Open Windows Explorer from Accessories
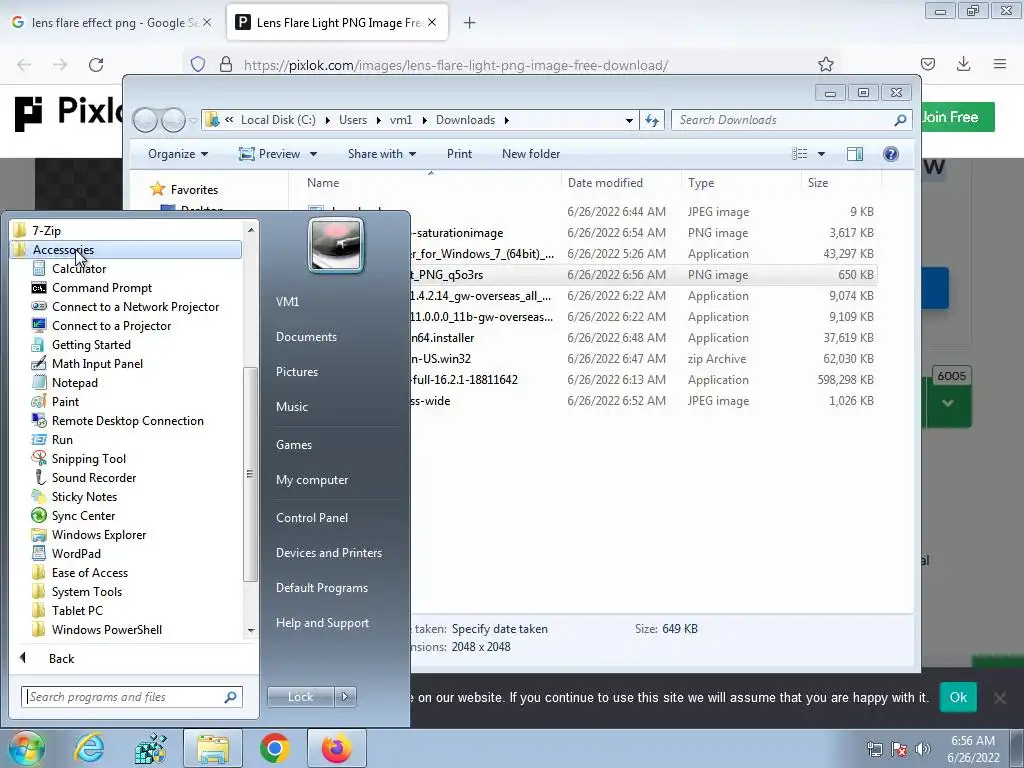This screenshot has width=1024, height=768. [x=99, y=534]
